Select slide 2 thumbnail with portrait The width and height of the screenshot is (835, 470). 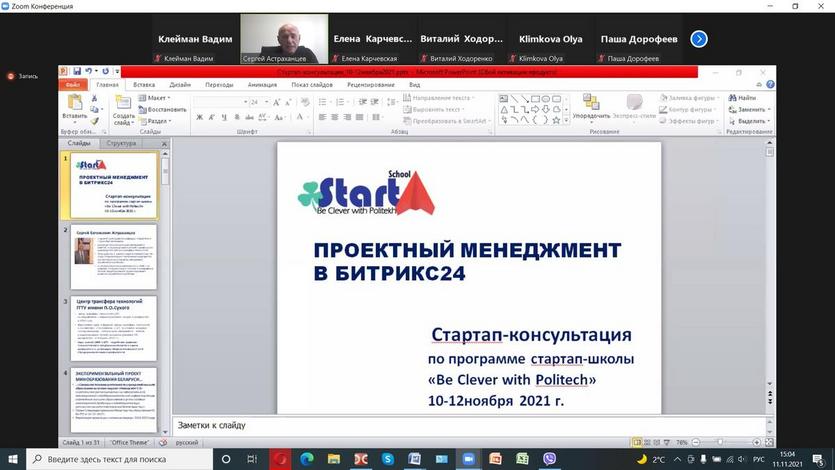[x=114, y=258]
